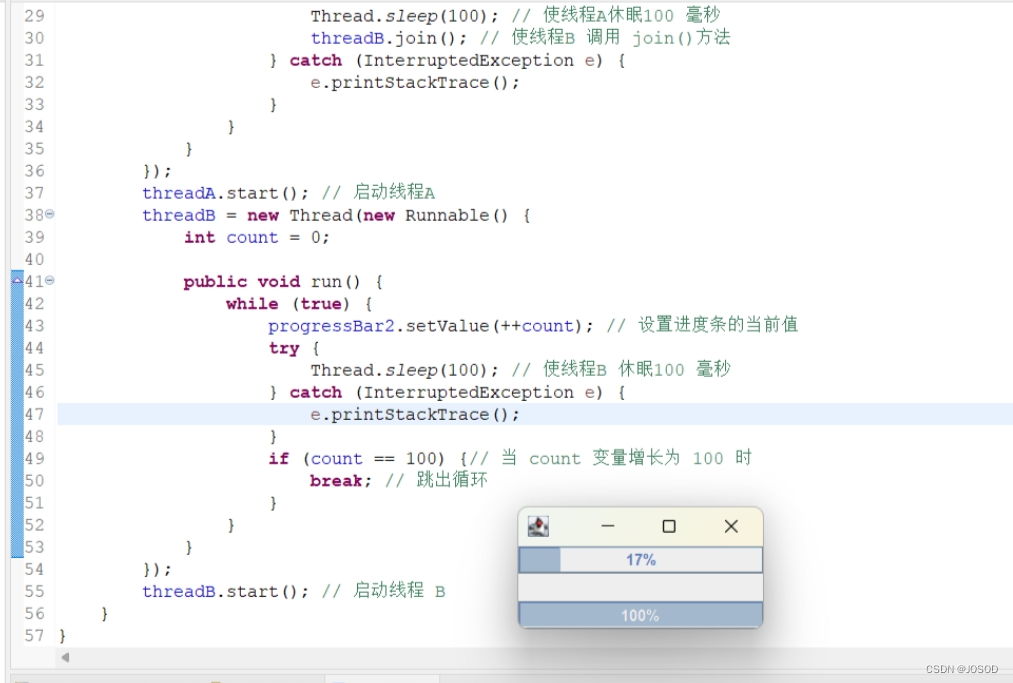Click 'while (true)' on line 42
The height and width of the screenshot is (683, 1013).
coord(287,304)
